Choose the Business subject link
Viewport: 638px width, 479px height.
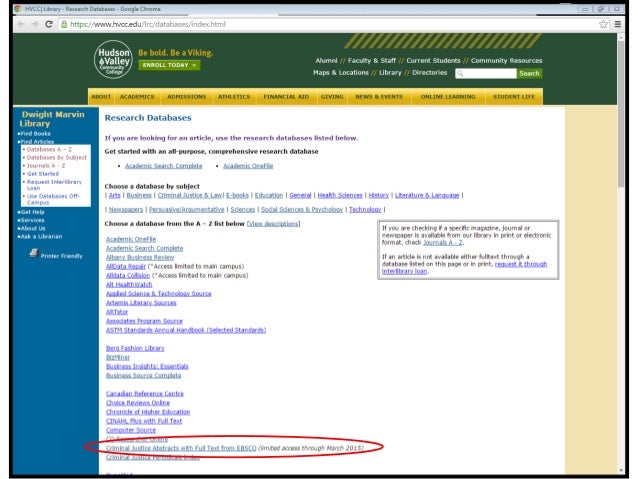[x=139, y=195]
